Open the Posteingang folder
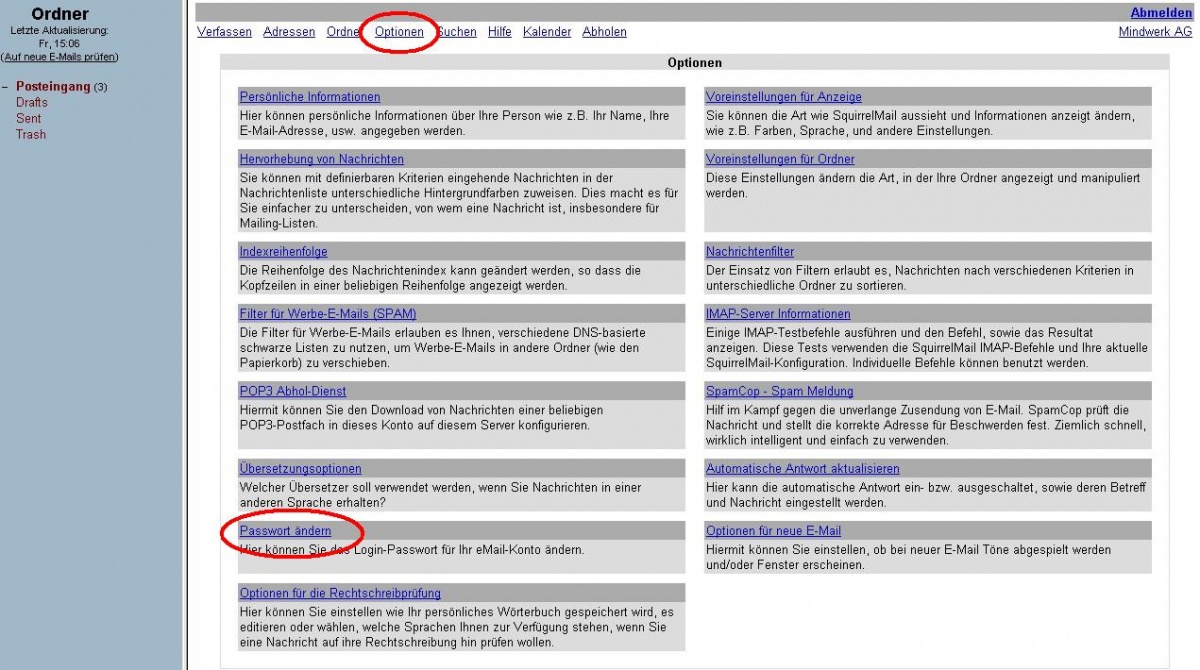Viewport: 1200px width, 670px height. [53, 87]
